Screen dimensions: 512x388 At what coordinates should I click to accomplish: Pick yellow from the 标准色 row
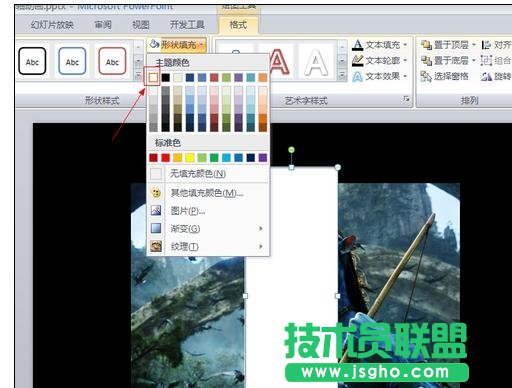pyautogui.click(x=190, y=157)
